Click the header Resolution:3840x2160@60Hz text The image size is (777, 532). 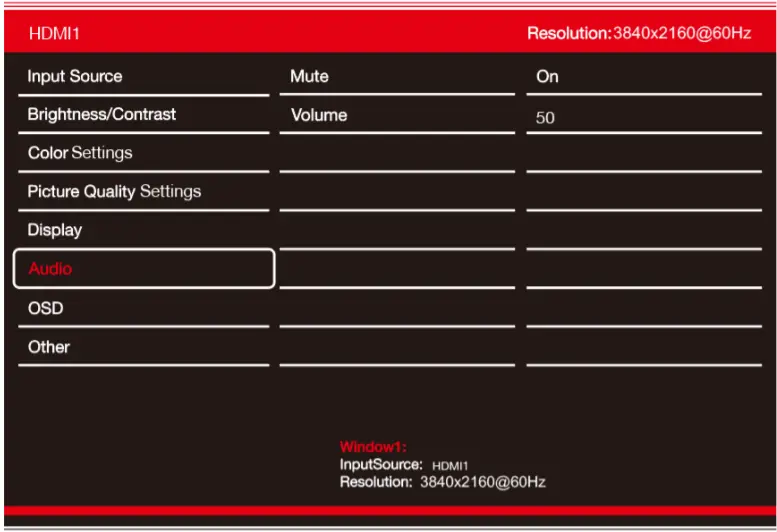click(639, 33)
